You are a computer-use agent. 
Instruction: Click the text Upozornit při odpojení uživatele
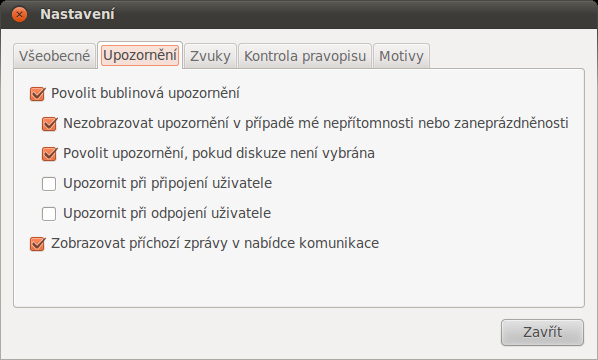tap(167, 213)
